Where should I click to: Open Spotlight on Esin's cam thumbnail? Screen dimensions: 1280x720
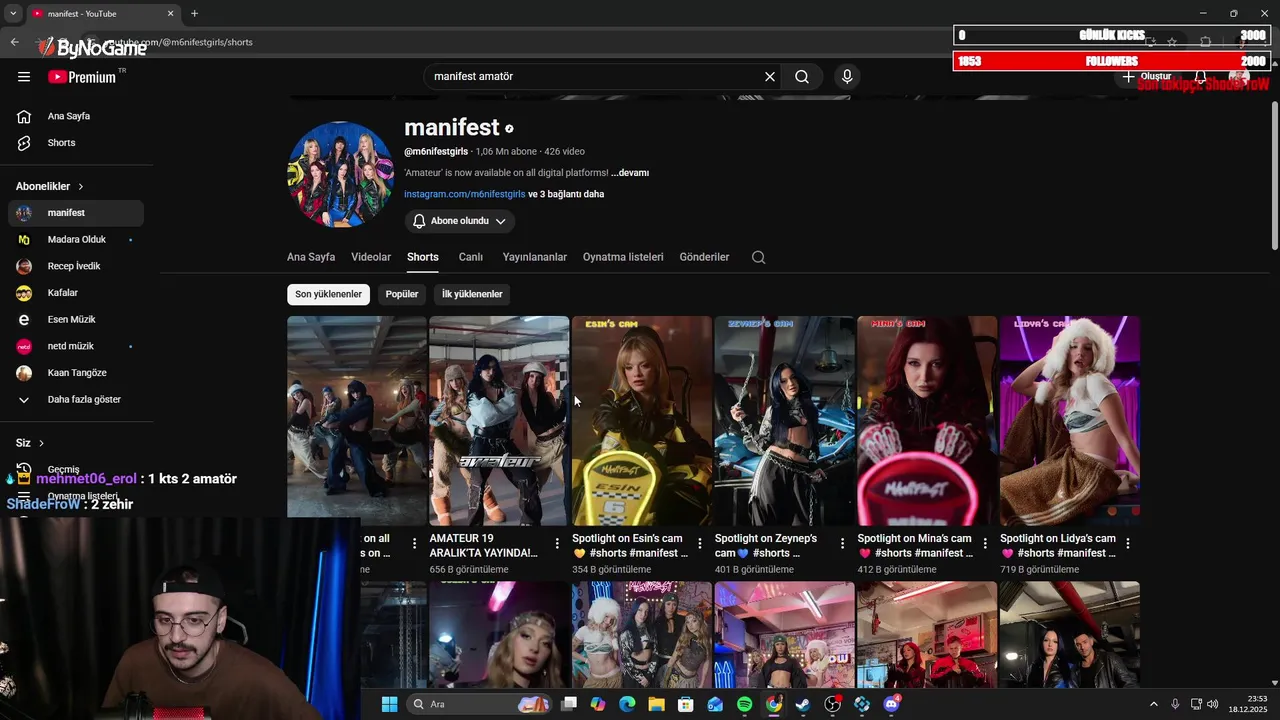642,421
